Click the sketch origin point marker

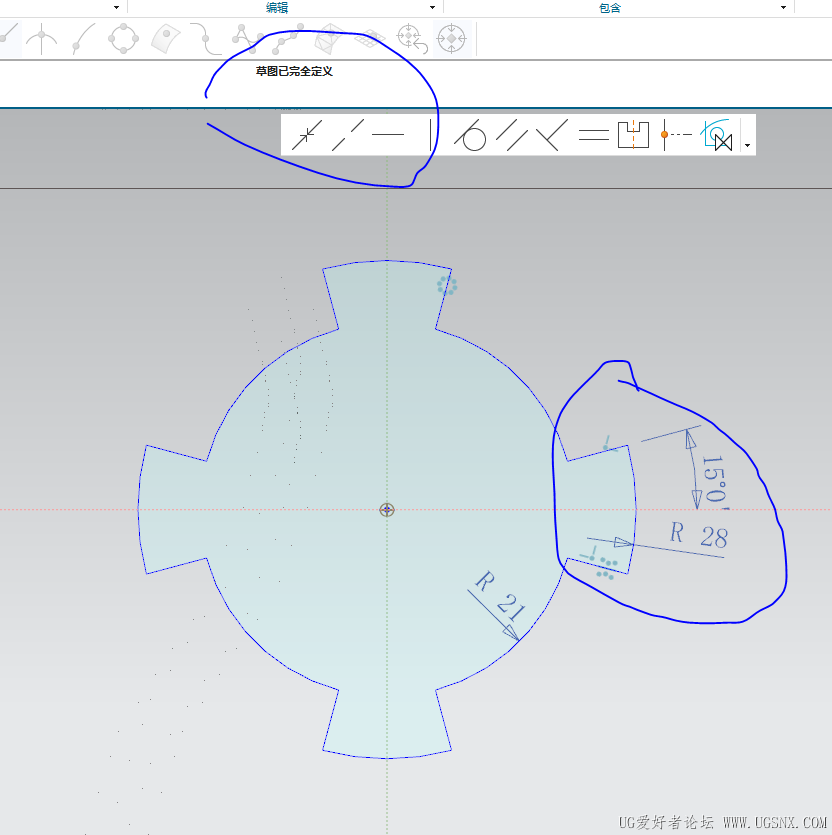click(x=387, y=510)
